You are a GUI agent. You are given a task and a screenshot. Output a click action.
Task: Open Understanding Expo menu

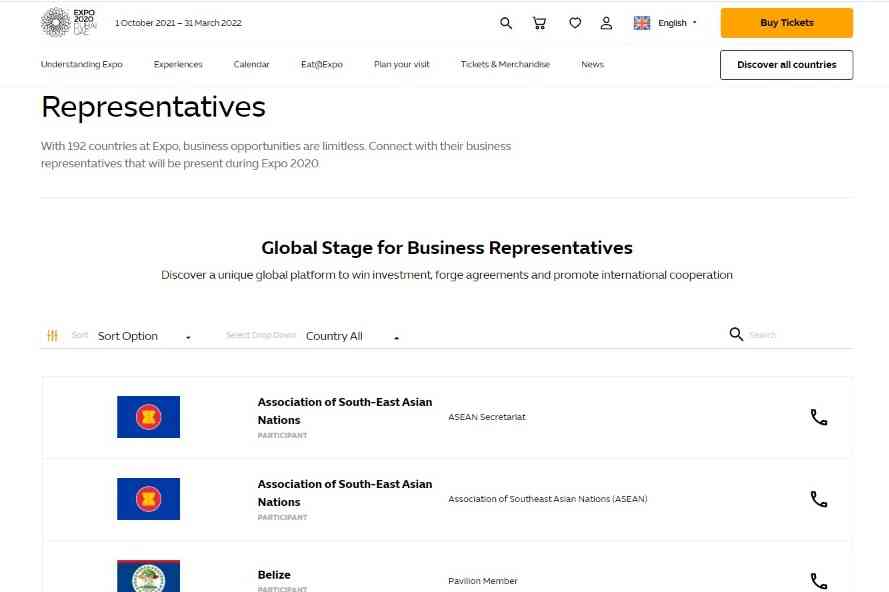[82, 64]
